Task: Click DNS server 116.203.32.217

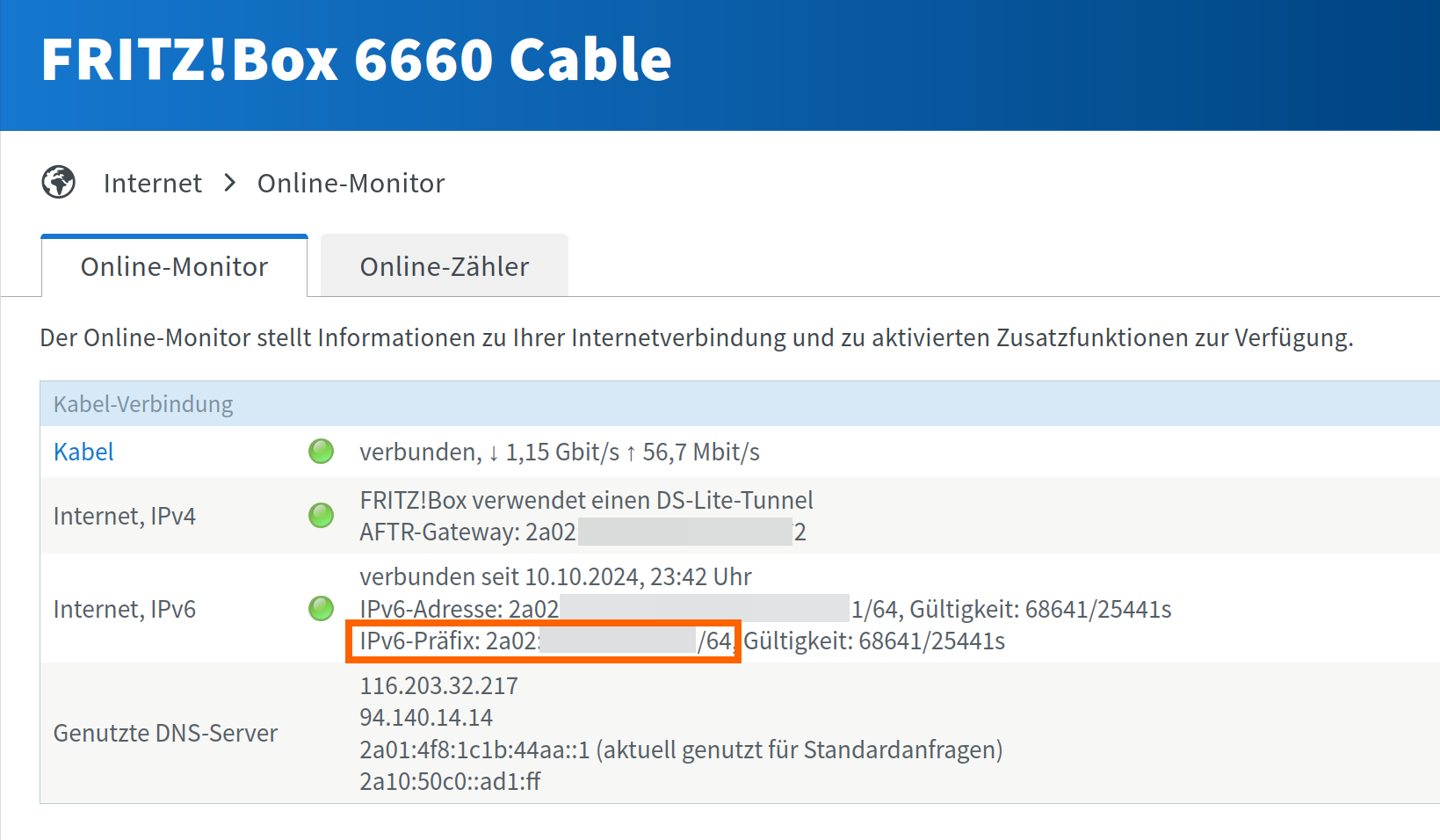Action: 439,685
